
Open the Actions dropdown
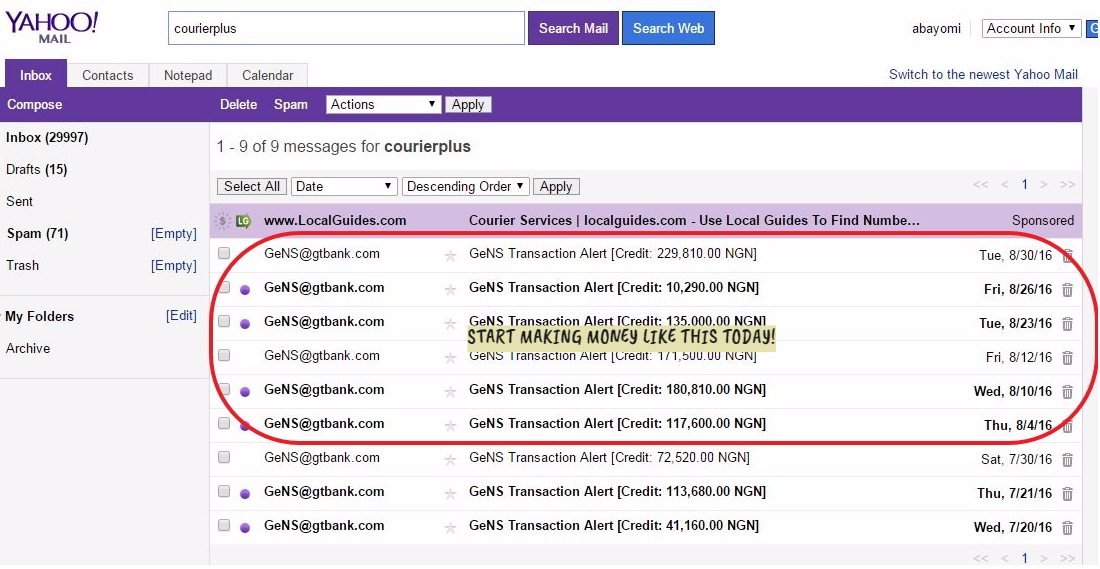click(383, 105)
